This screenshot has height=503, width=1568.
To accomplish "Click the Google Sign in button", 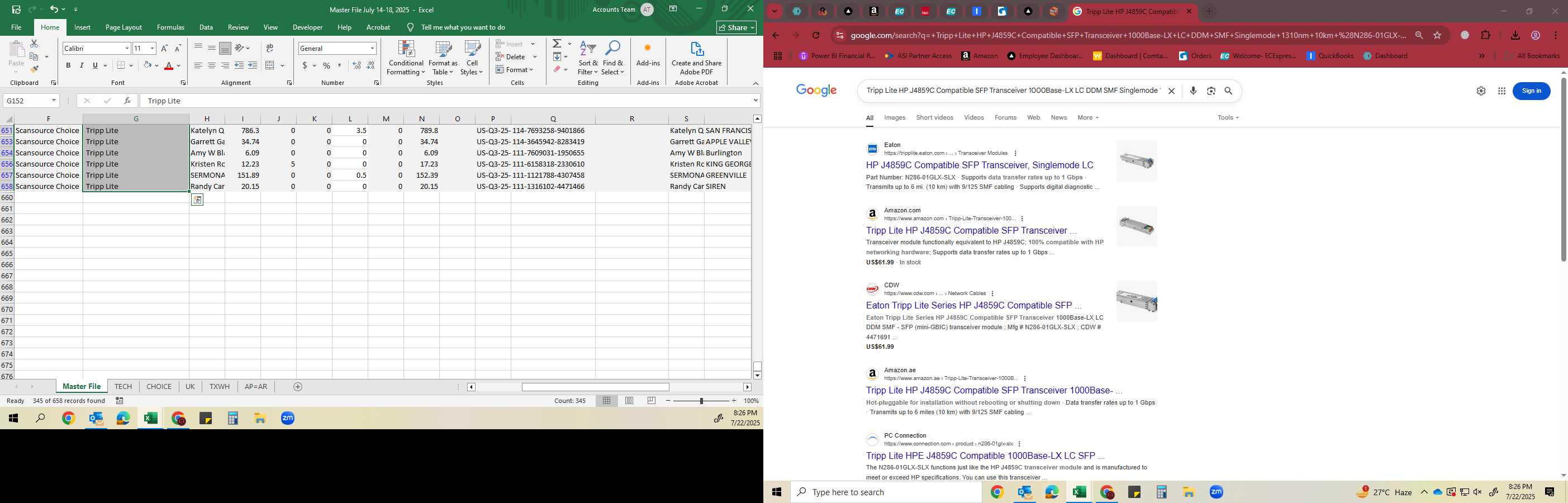I will [x=1532, y=91].
